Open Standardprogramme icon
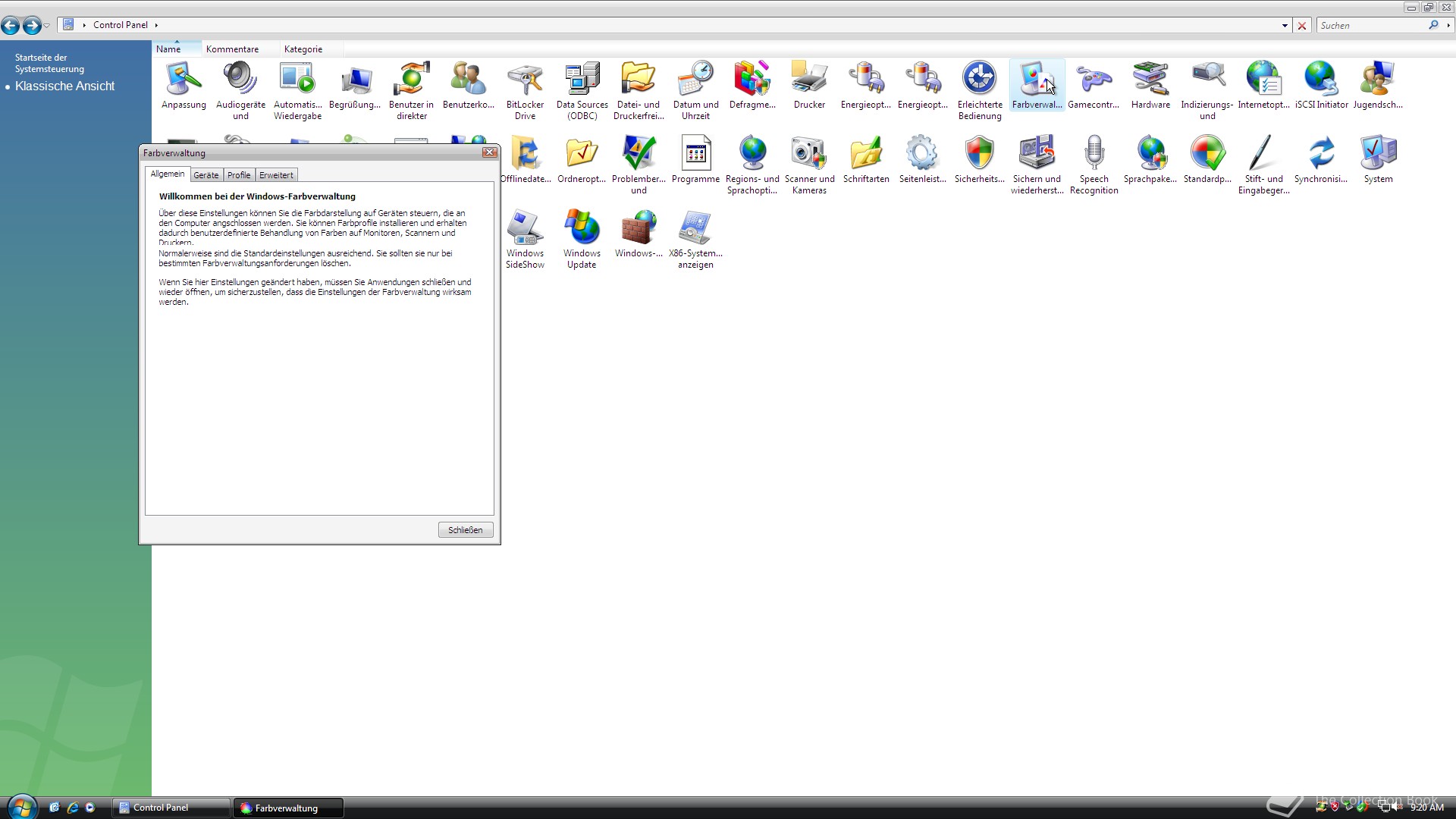 (x=1207, y=159)
